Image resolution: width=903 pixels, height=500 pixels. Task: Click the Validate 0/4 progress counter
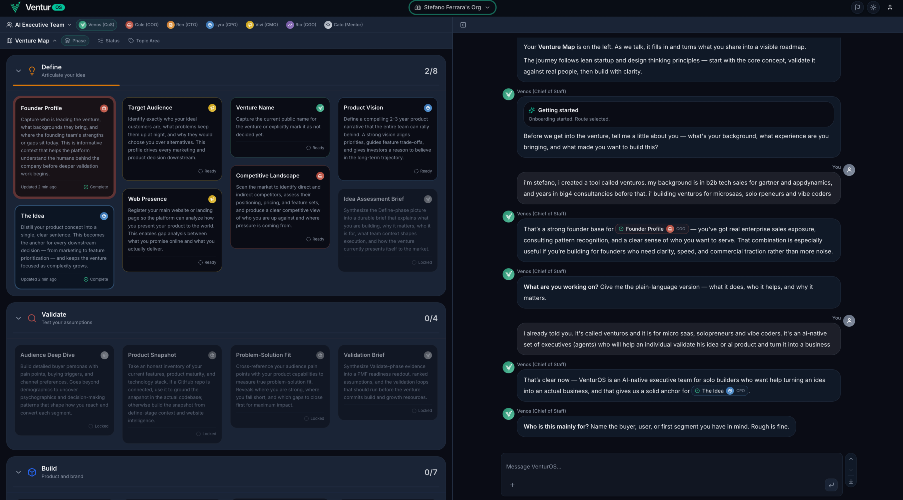pyautogui.click(x=431, y=318)
